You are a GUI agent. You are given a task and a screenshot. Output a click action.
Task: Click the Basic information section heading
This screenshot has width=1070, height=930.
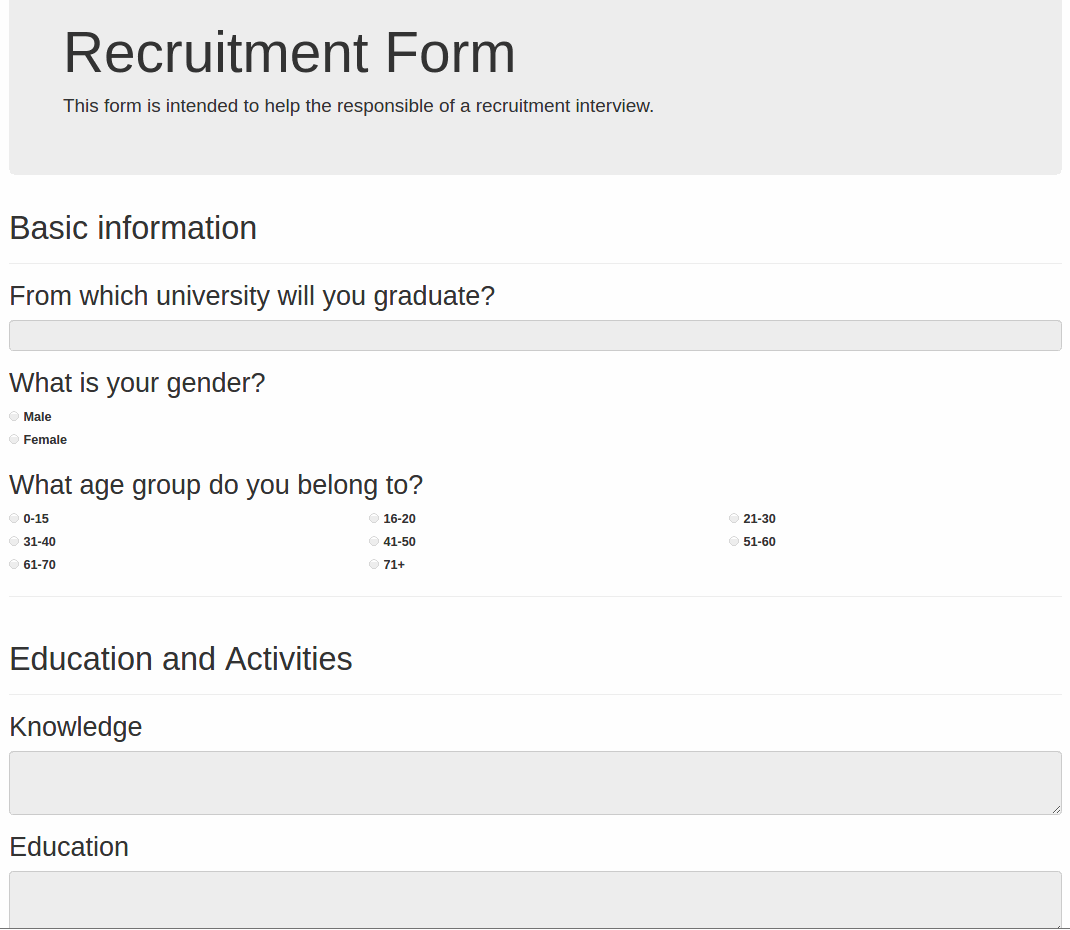coord(133,228)
